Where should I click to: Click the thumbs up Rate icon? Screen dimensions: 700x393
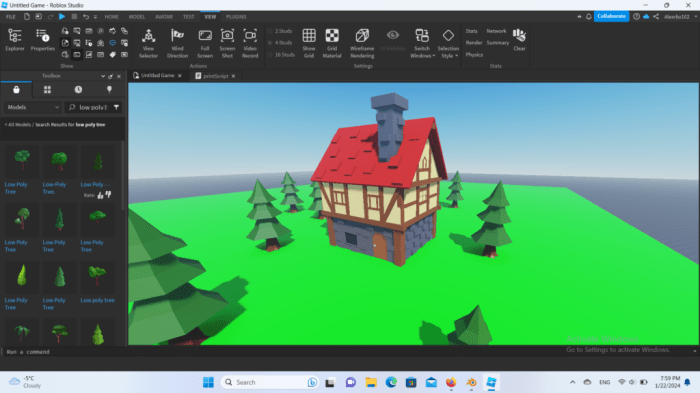[100, 195]
